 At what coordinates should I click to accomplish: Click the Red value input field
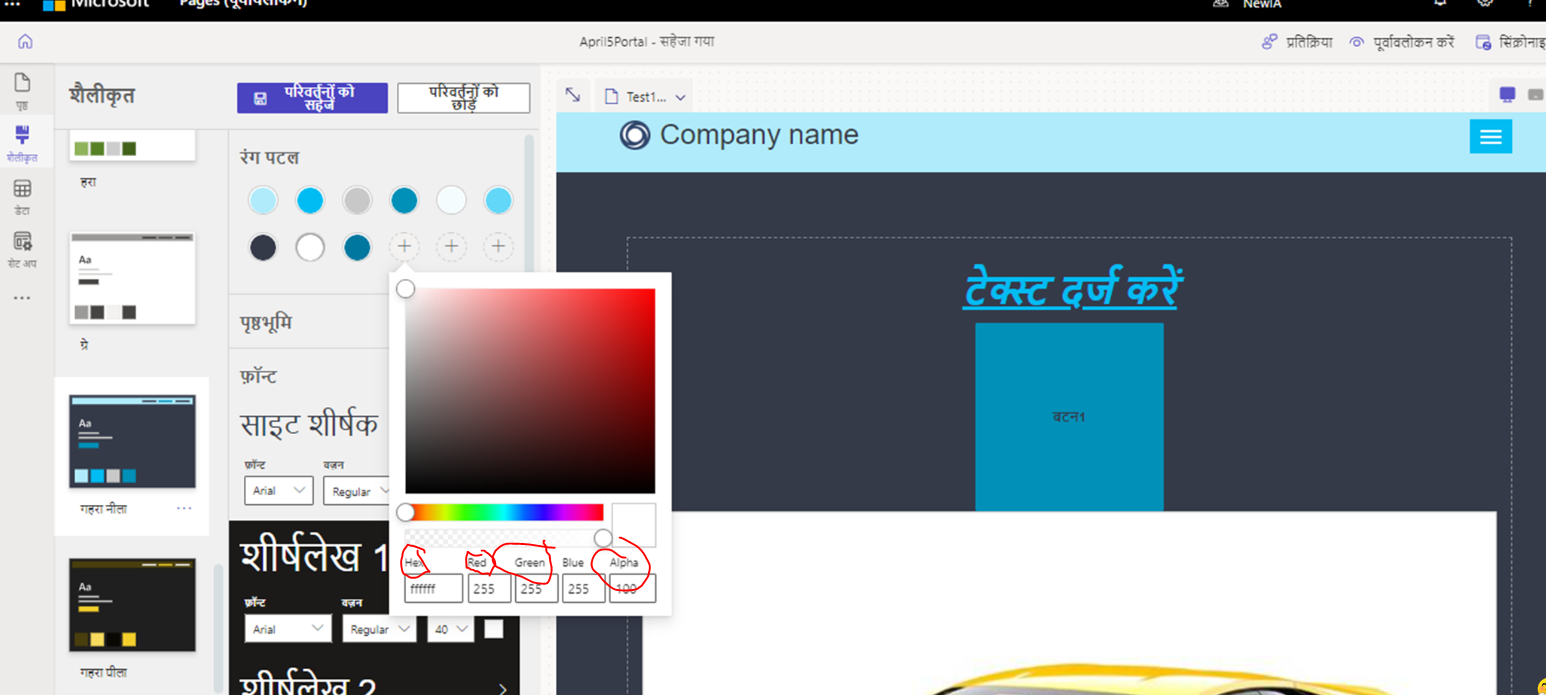(489, 589)
